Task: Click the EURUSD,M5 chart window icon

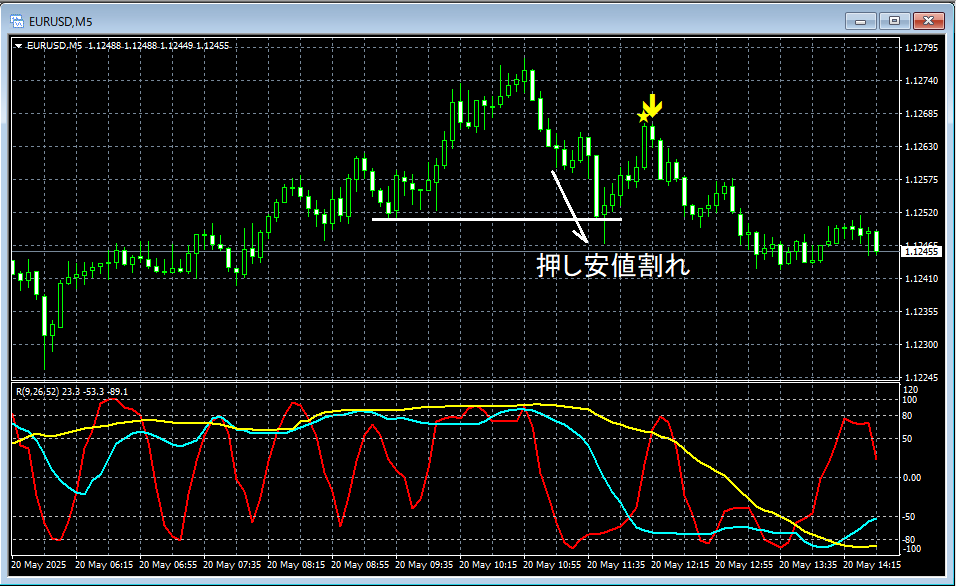Action: 17,21
